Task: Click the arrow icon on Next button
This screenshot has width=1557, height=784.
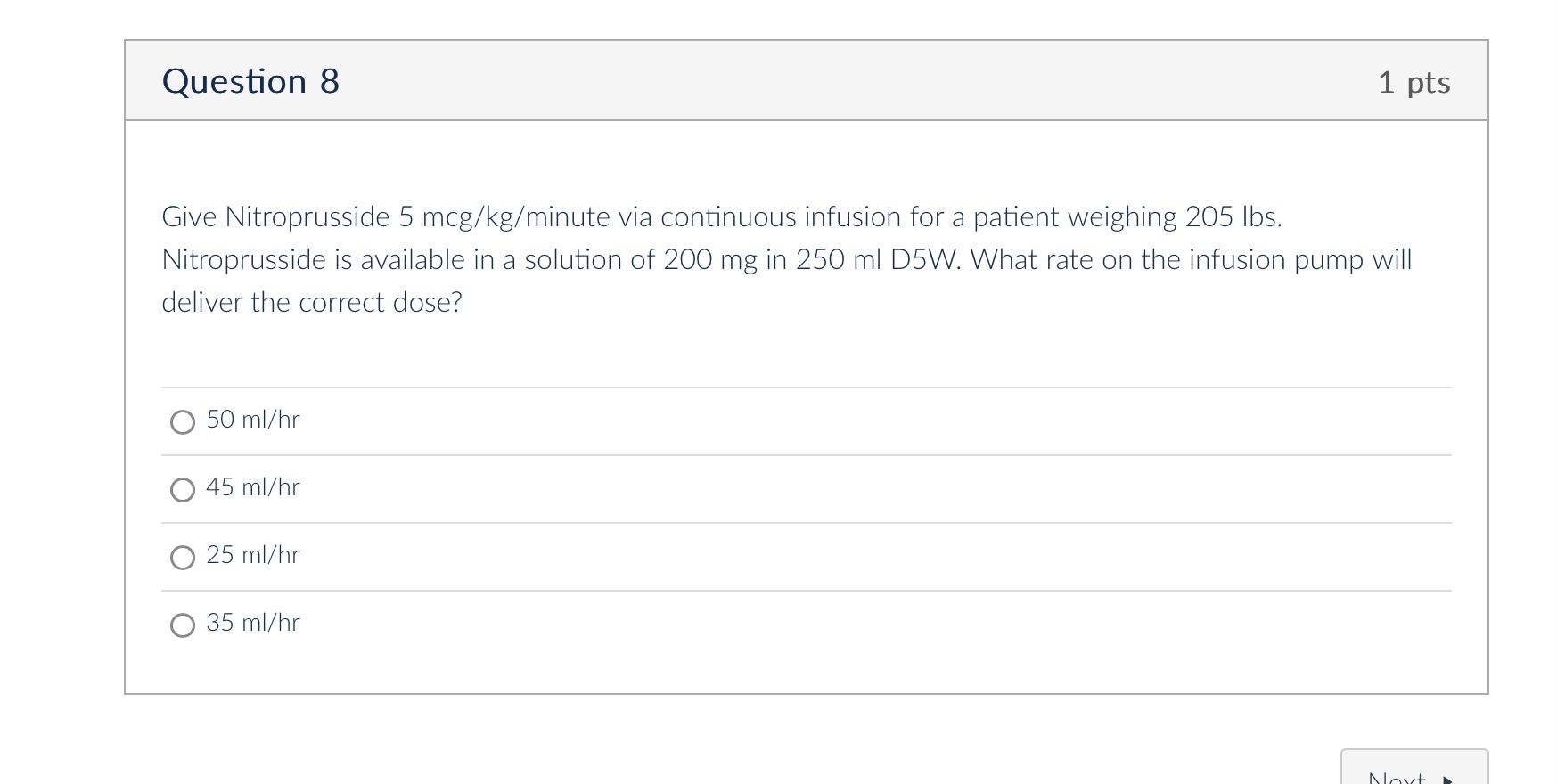Action: point(1447,779)
